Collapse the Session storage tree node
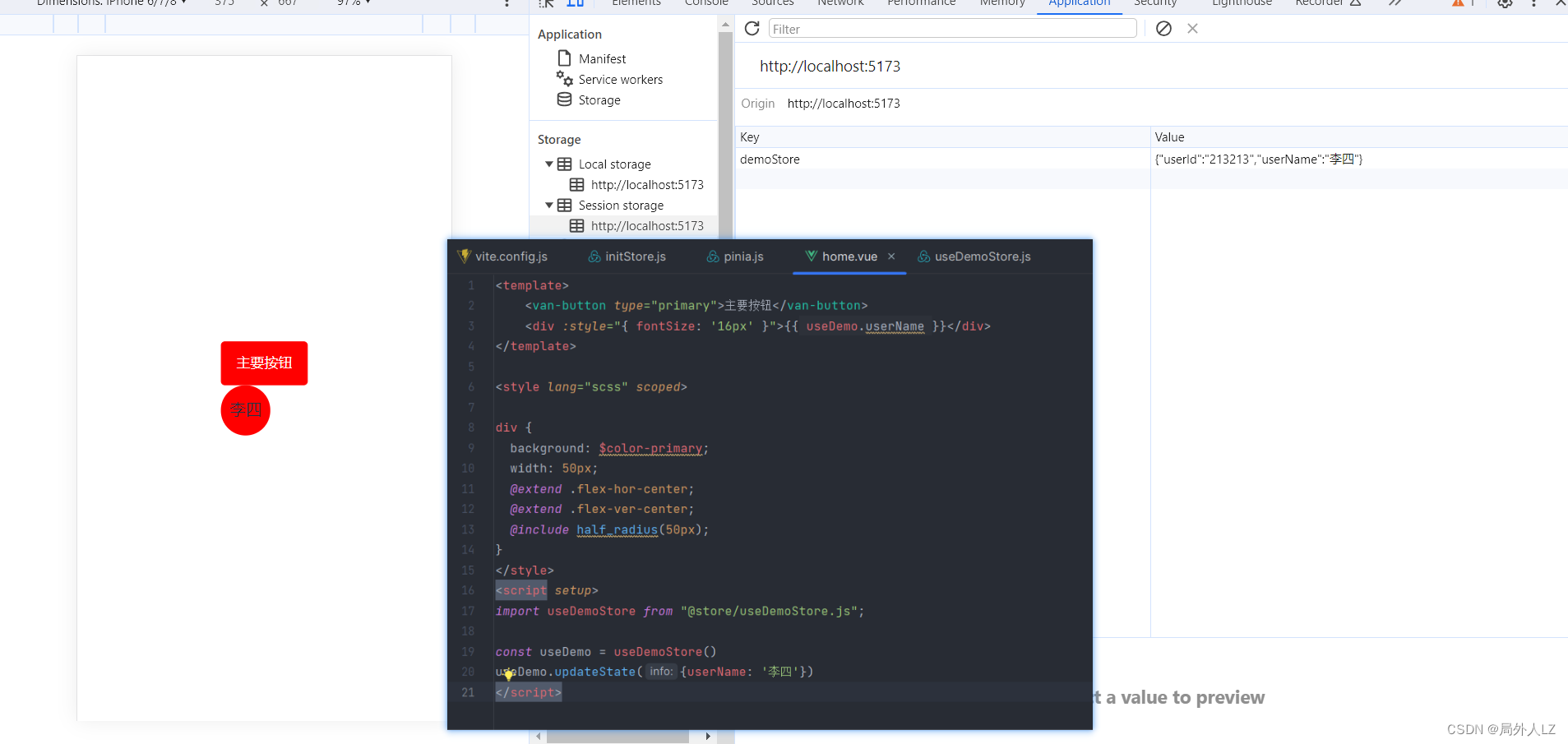Image resolution: width=1568 pixels, height=744 pixels. [x=549, y=206]
